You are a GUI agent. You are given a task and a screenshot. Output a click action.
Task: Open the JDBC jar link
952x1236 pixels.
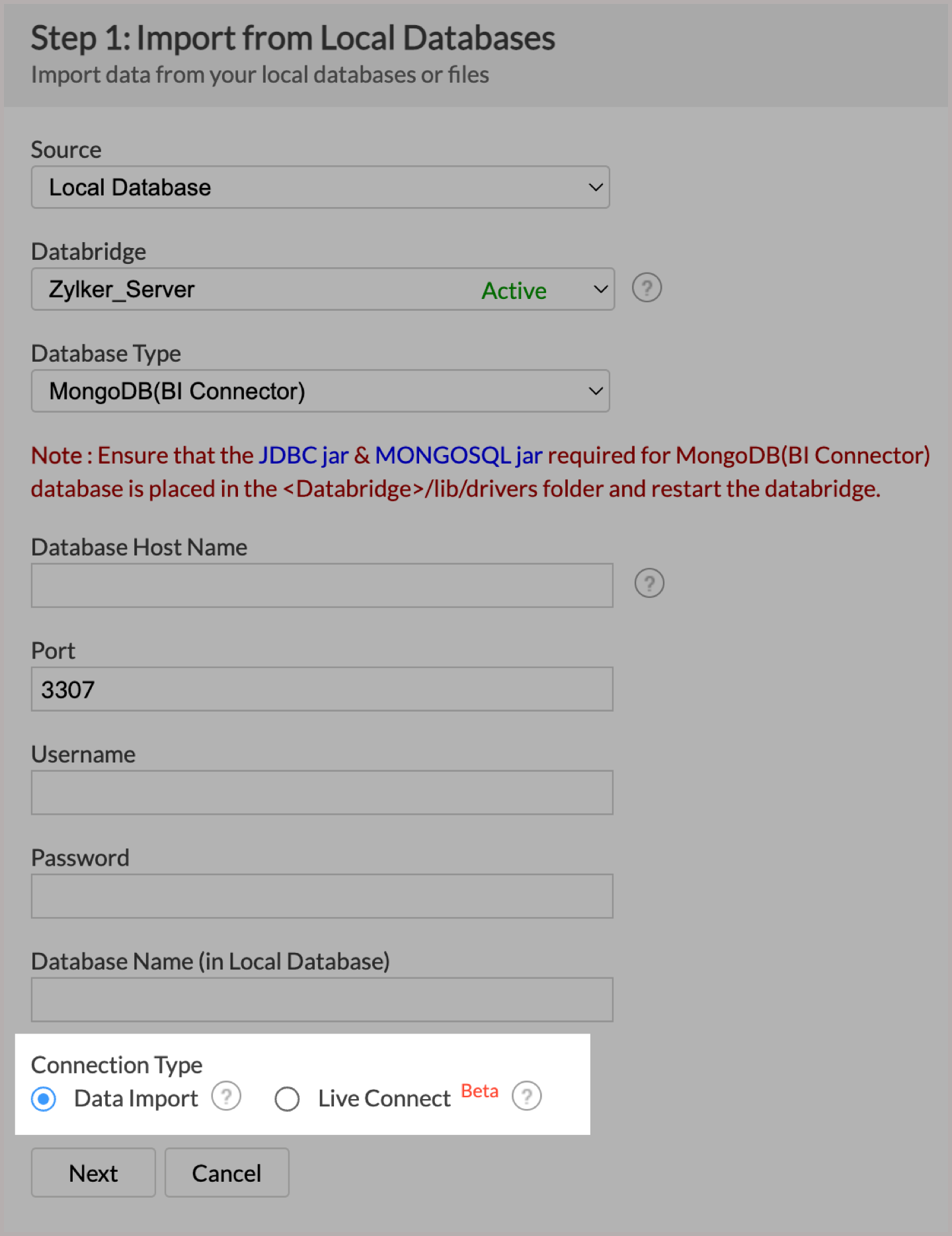(x=303, y=456)
